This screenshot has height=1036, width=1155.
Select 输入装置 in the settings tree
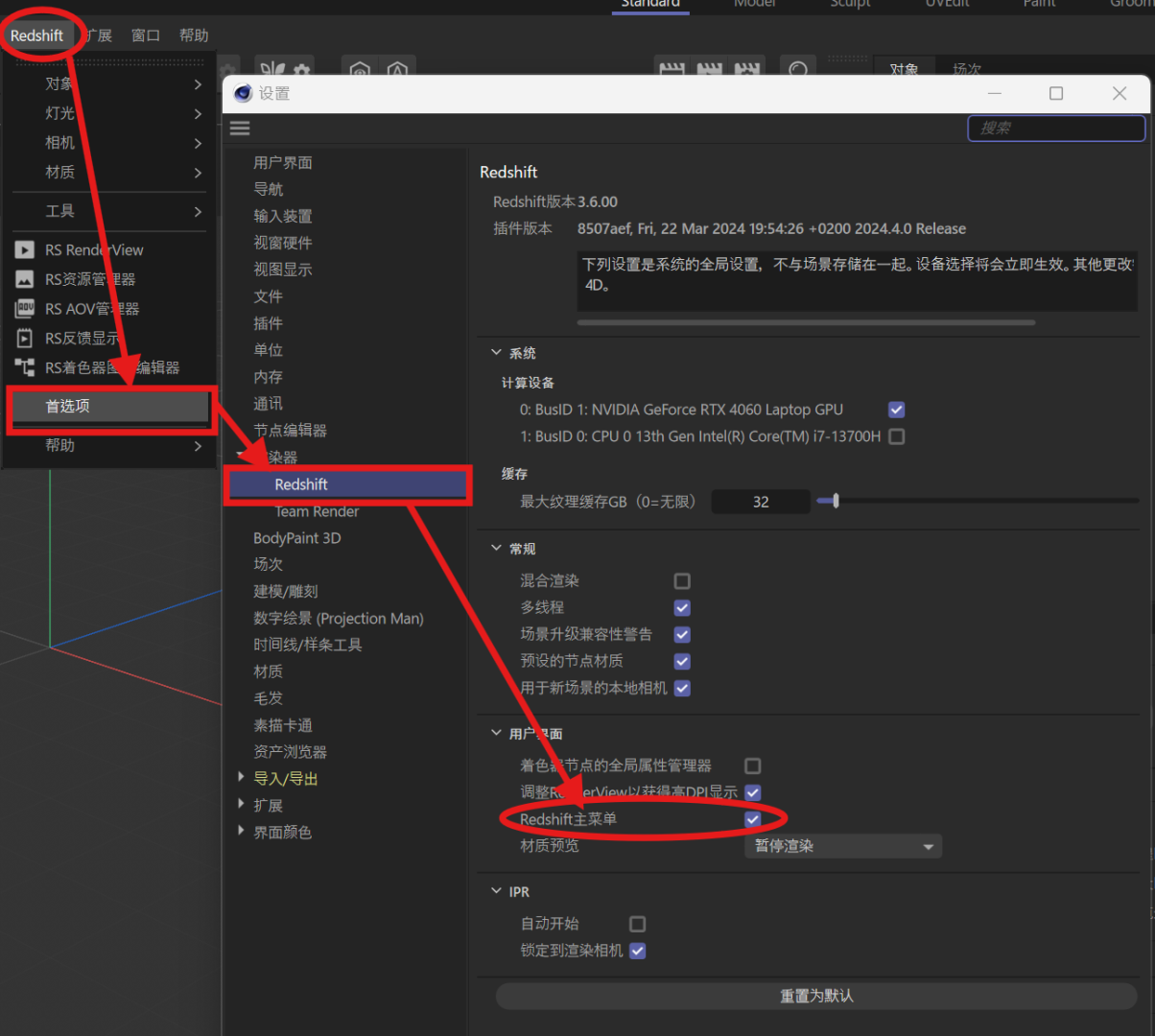pyautogui.click(x=283, y=217)
